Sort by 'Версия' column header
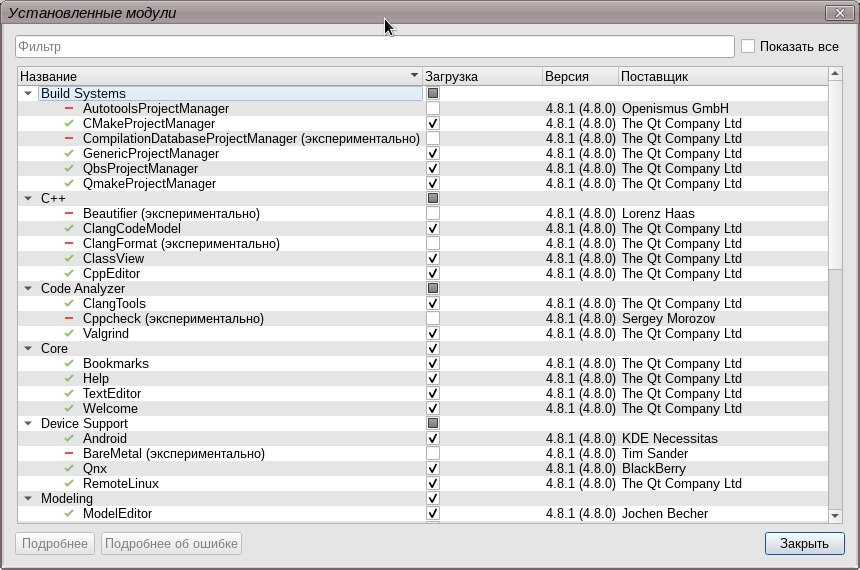 [x=580, y=76]
